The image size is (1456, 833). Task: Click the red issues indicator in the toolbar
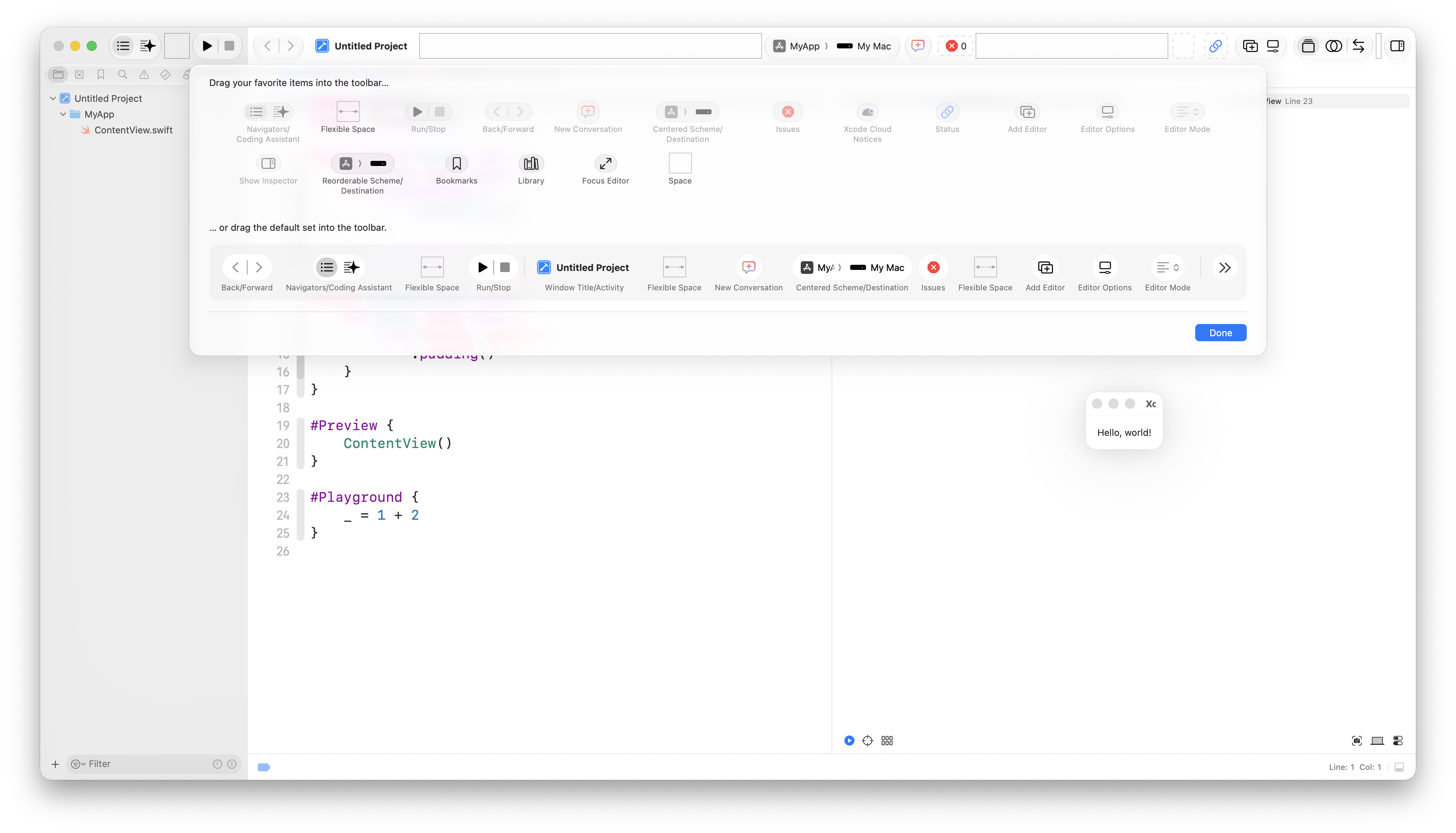click(955, 46)
